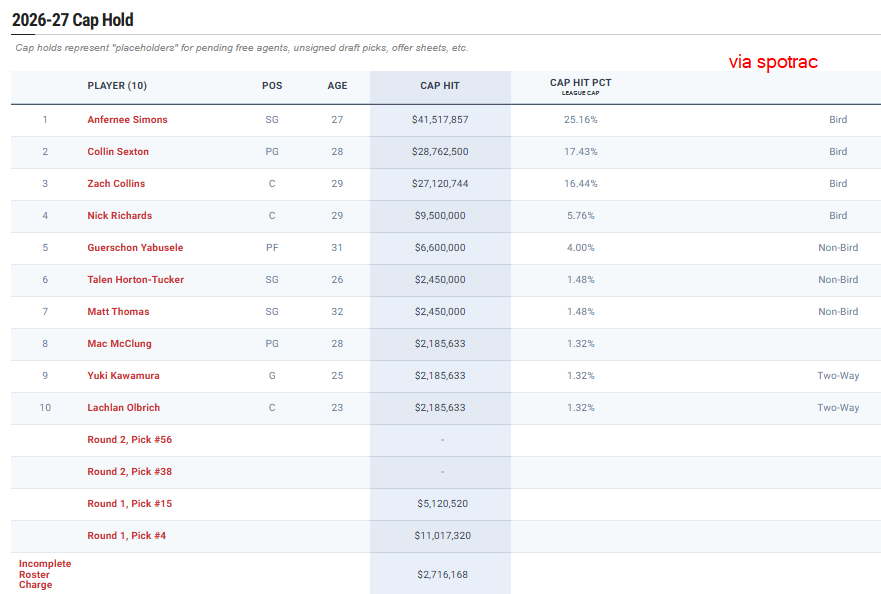Sort by POS column header
The height and width of the screenshot is (594, 881).
pos(272,86)
